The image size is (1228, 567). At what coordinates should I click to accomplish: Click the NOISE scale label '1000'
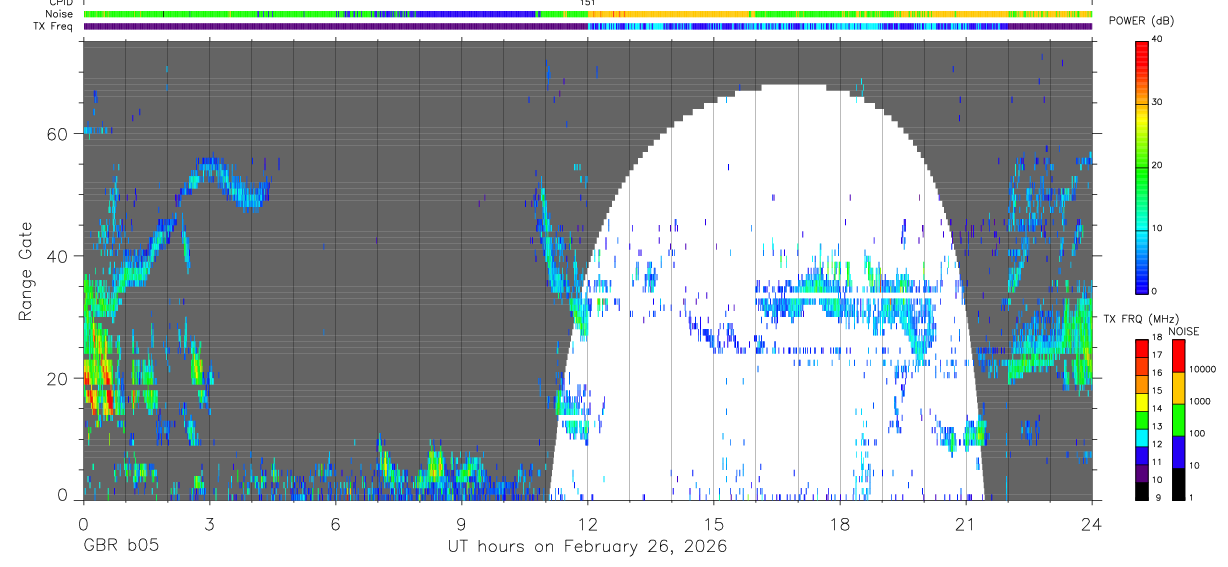point(1200,402)
